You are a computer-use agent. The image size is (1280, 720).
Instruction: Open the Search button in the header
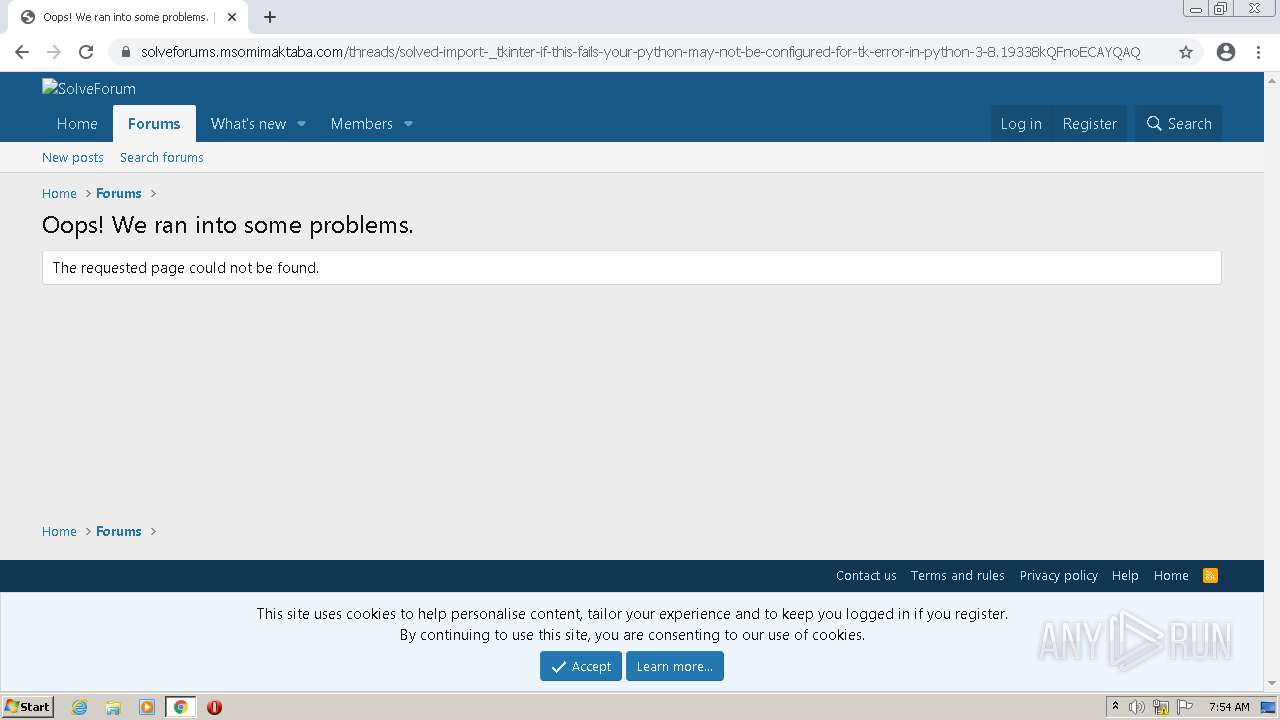pos(1179,124)
